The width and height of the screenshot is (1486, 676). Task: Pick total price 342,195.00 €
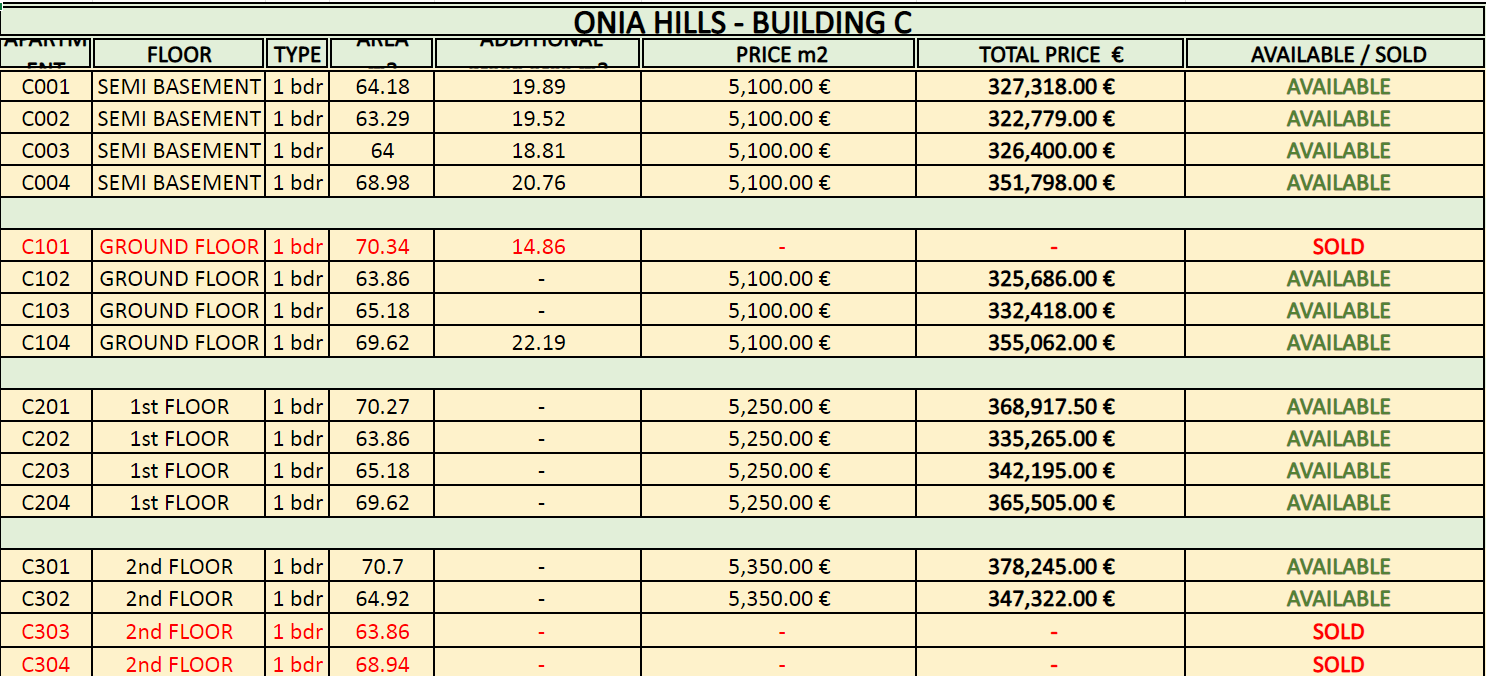[x=1051, y=471]
